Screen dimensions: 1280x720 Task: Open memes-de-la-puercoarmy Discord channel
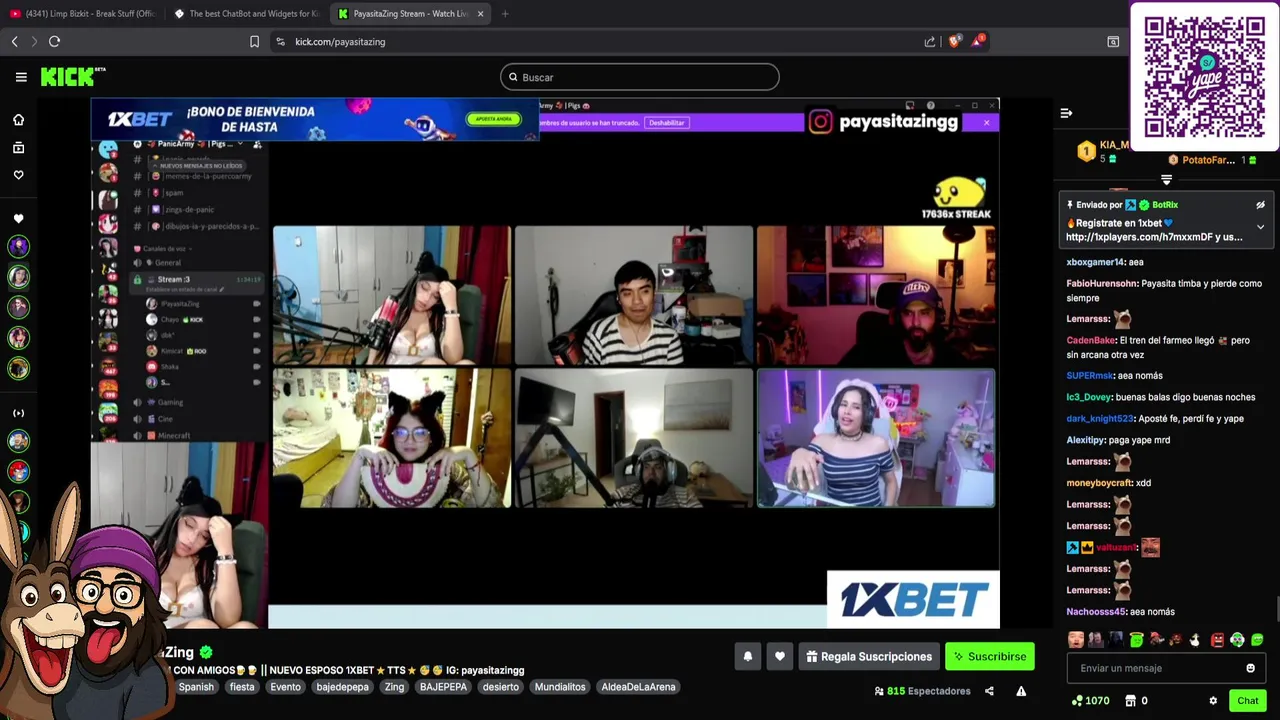[x=207, y=176]
